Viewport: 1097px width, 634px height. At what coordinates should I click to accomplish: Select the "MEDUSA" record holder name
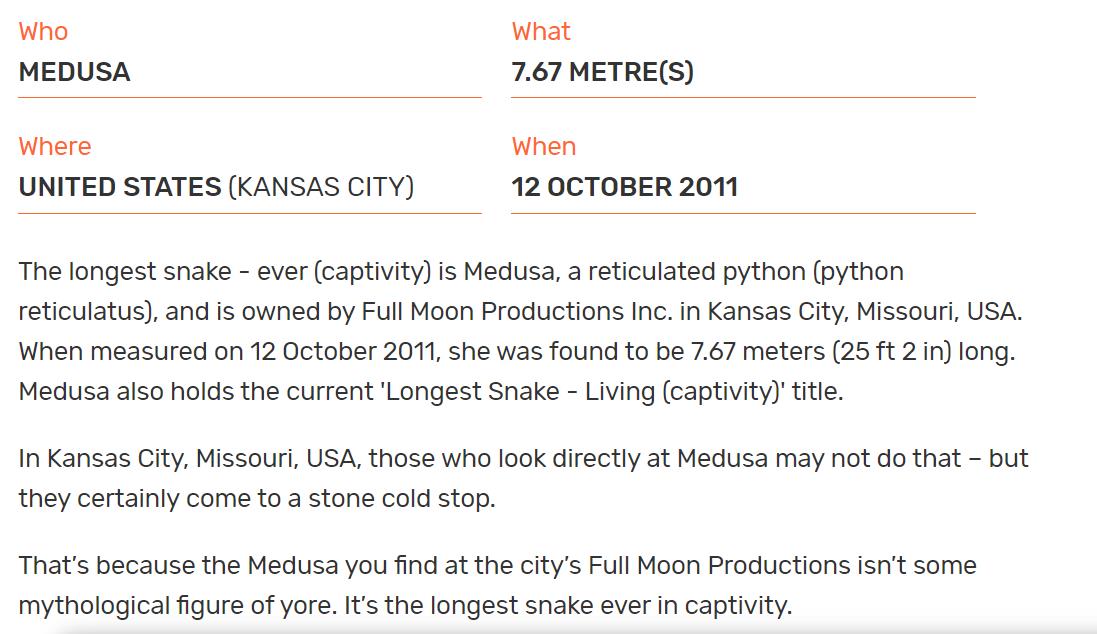pyautogui.click(x=74, y=72)
